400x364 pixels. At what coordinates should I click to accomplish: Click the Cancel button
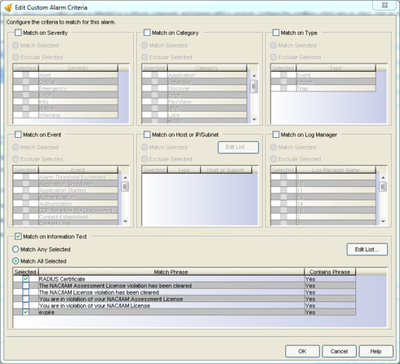coord(339,351)
